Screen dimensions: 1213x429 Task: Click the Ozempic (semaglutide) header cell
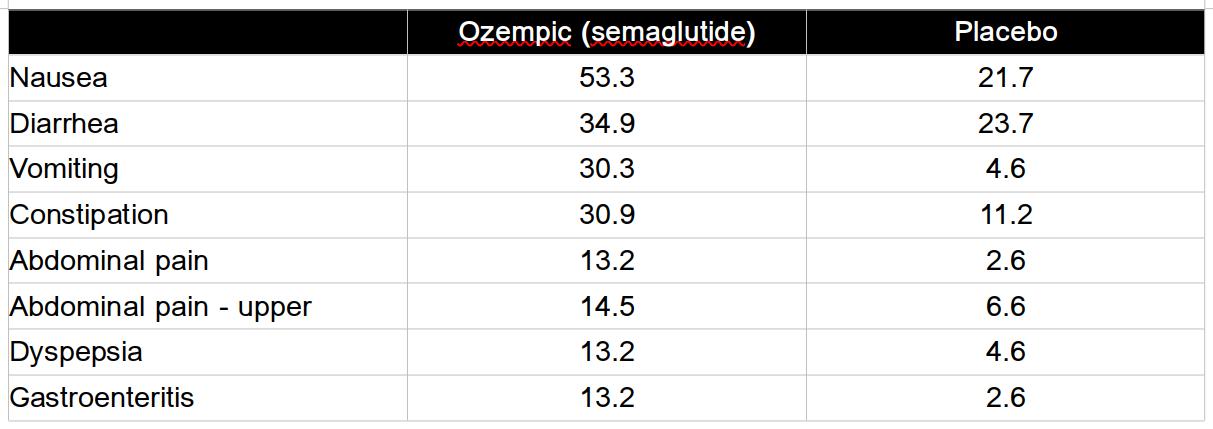[606, 32]
